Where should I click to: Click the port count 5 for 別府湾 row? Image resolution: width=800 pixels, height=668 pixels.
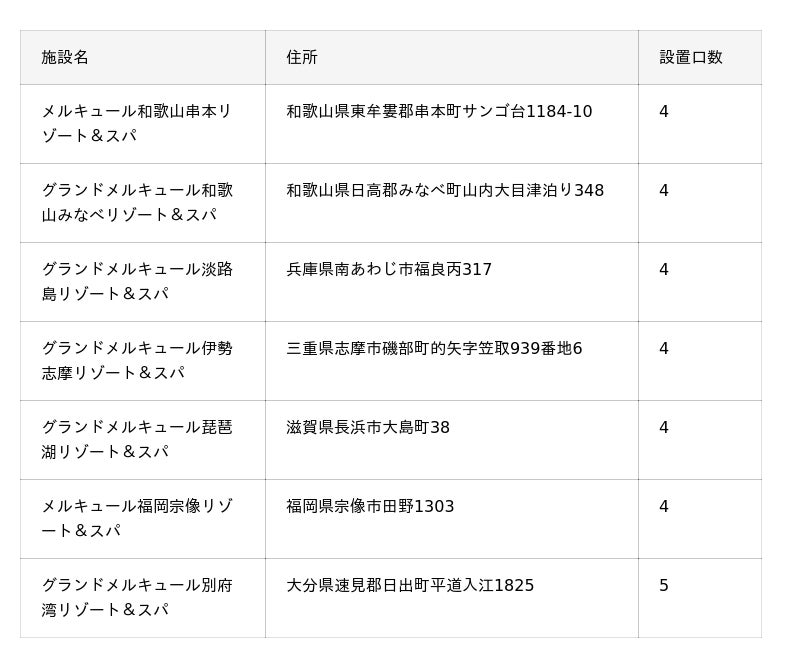tap(664, 586)
